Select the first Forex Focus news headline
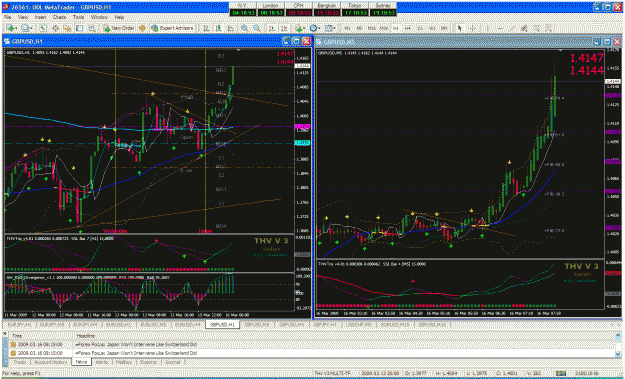The width and height of the screenshot is (625, 379). [x=136, y=344]
